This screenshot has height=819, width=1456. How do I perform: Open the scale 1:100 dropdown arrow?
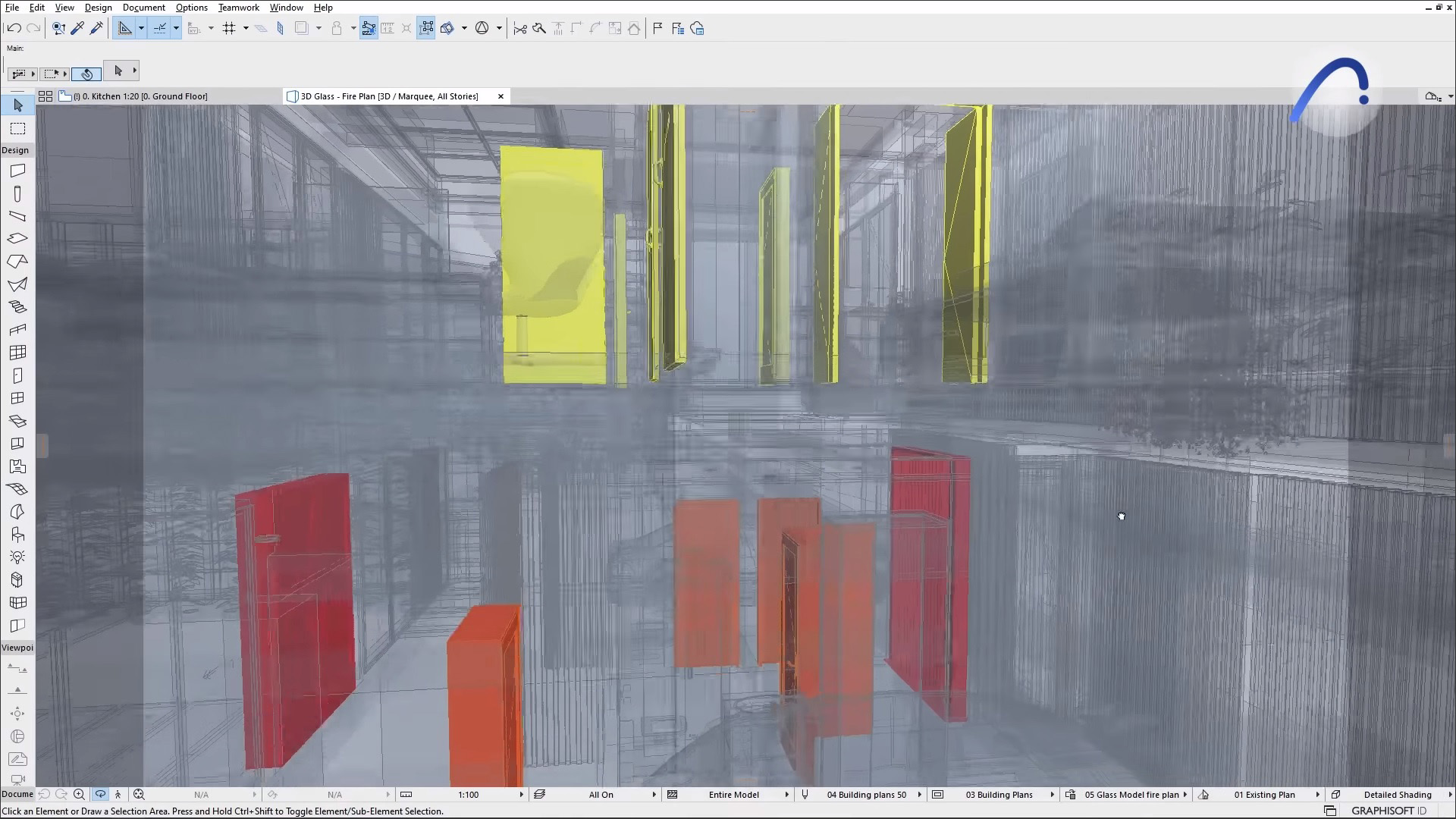coord(521,795)
